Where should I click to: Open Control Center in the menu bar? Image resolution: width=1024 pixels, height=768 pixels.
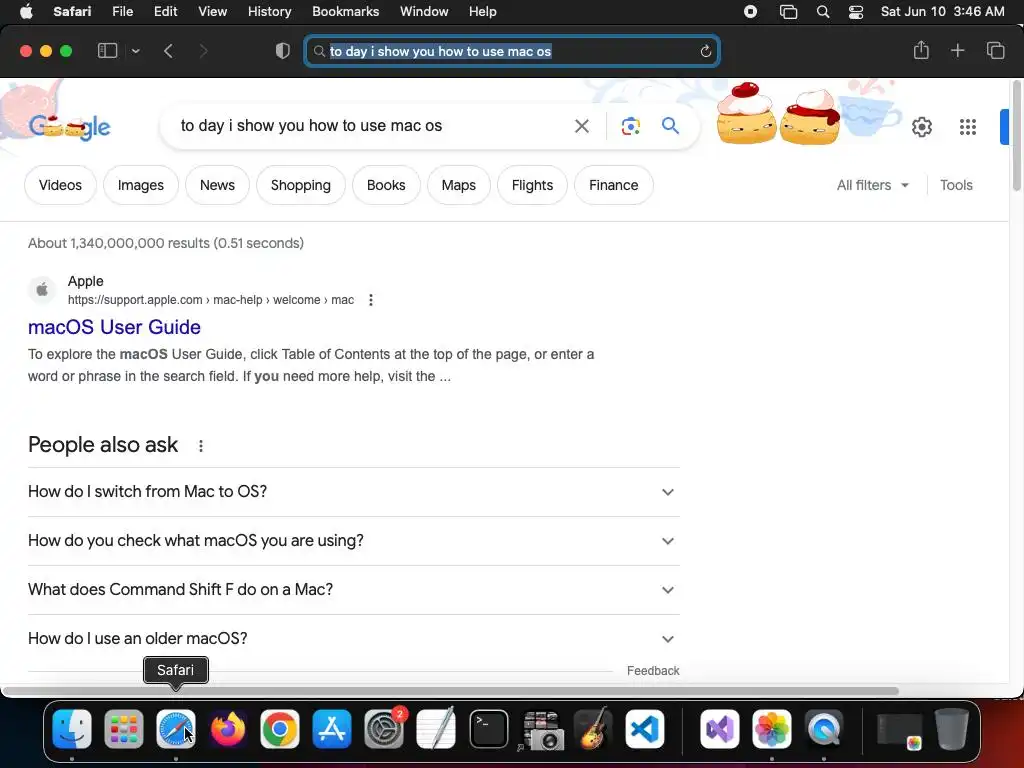856,12
